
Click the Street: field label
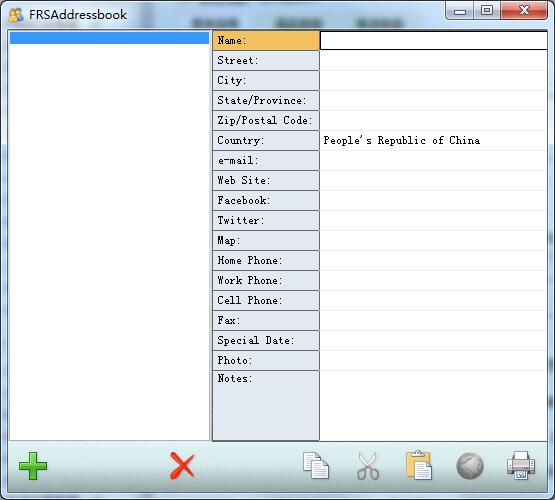point(266,61)
